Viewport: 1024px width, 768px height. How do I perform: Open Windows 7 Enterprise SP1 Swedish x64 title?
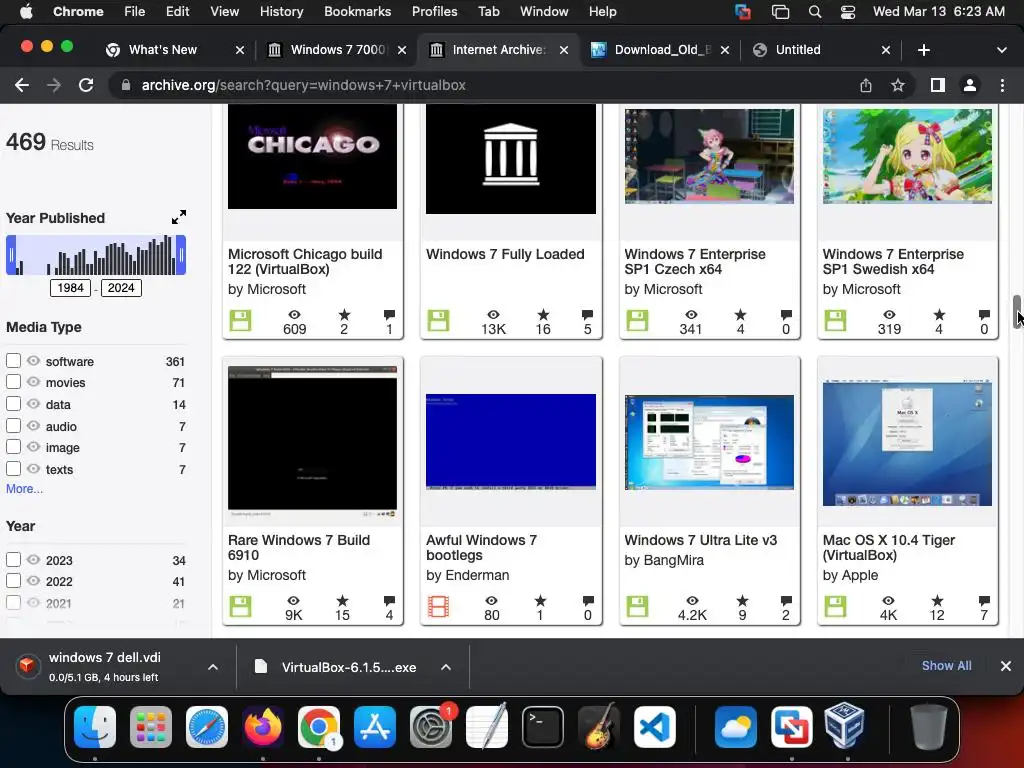click(x=893, y=261)
